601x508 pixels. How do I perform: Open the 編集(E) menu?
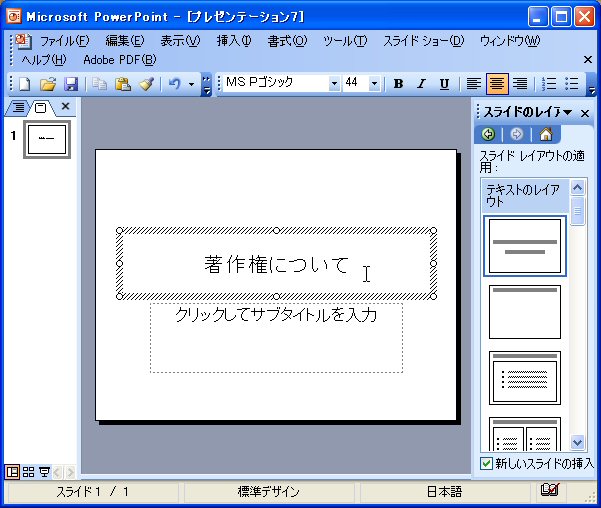[x=125, y=41]
